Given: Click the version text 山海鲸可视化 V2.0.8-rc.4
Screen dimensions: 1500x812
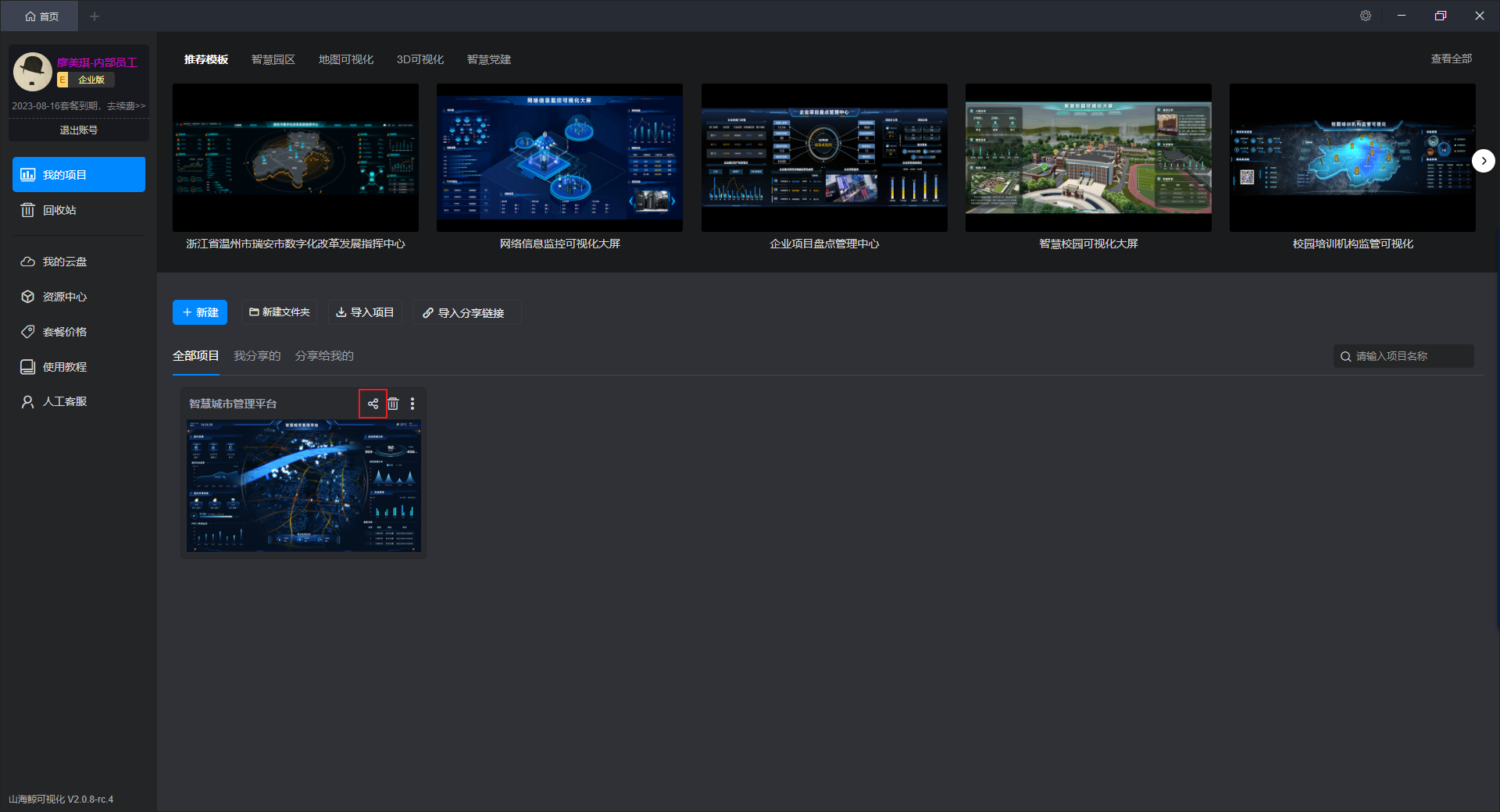Looking at the screenshot, I should point(61,800).
